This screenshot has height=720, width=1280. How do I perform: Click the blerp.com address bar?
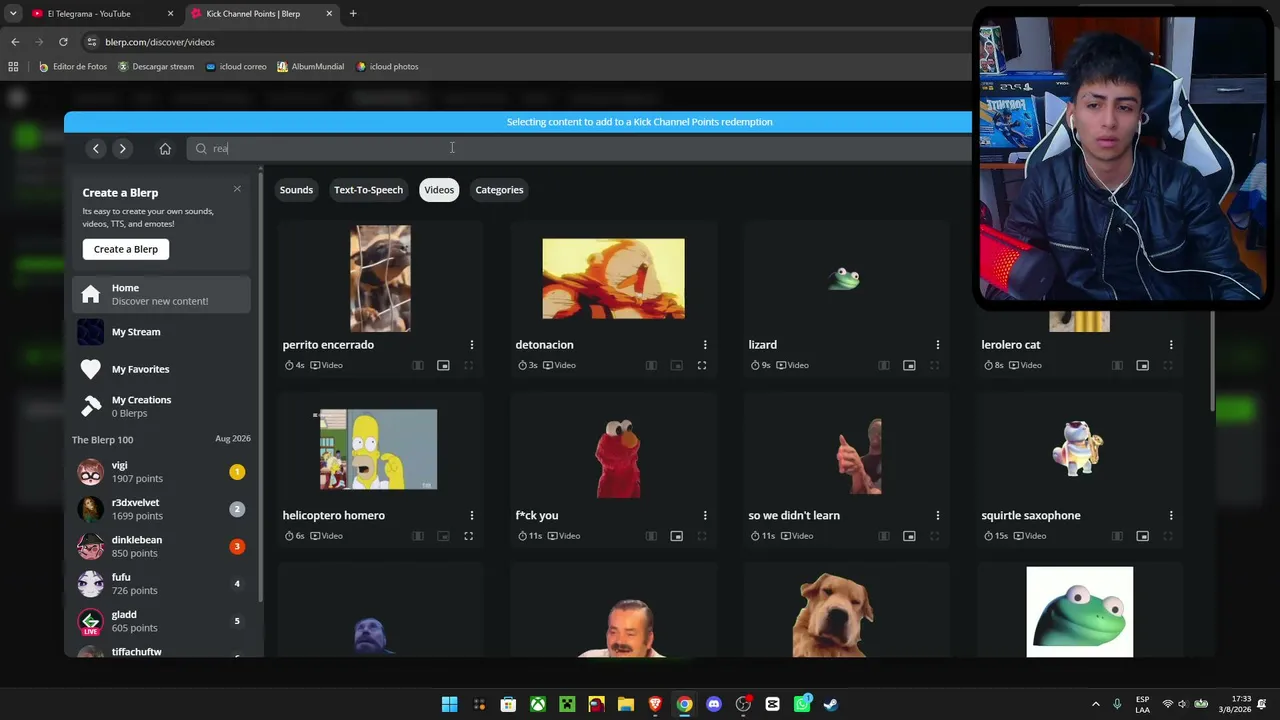525,42
